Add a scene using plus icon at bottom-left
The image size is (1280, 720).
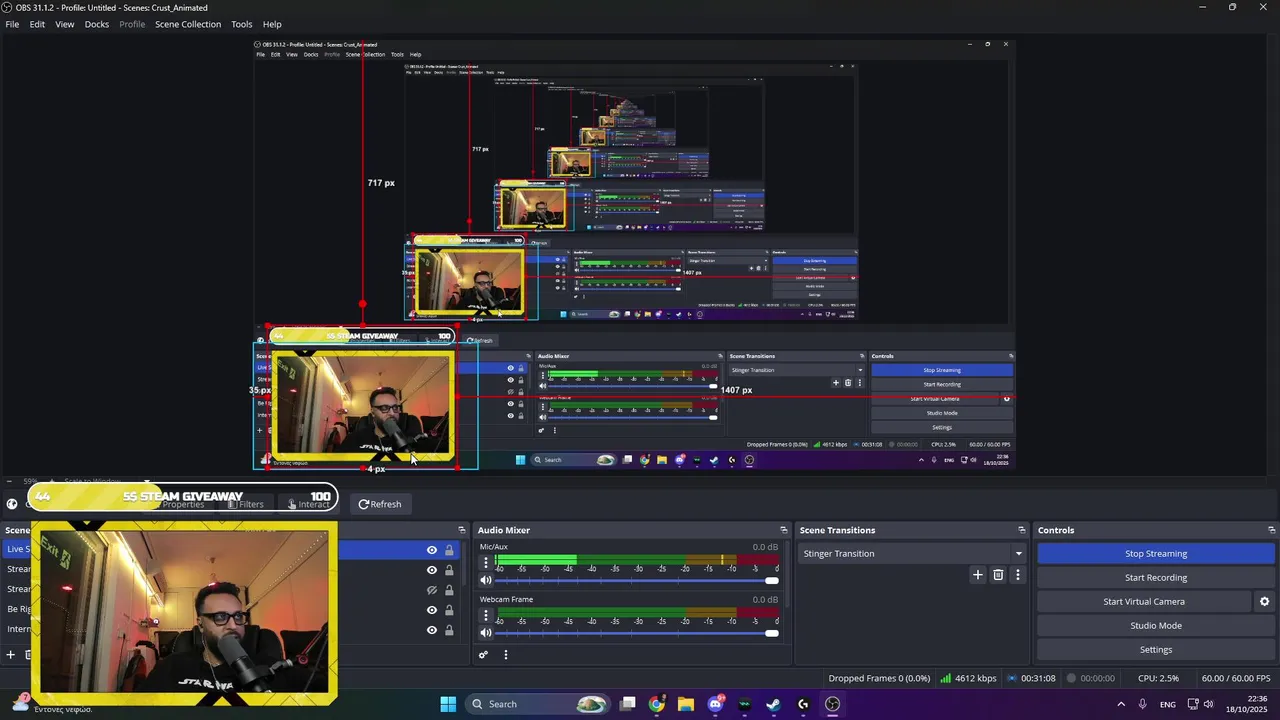[x=11, y=655]
